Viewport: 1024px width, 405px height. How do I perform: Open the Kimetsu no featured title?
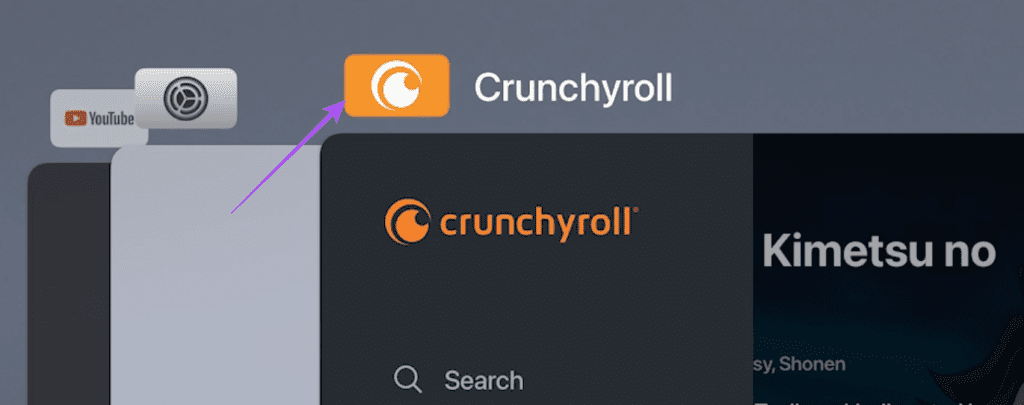click(x=879, y=251)
